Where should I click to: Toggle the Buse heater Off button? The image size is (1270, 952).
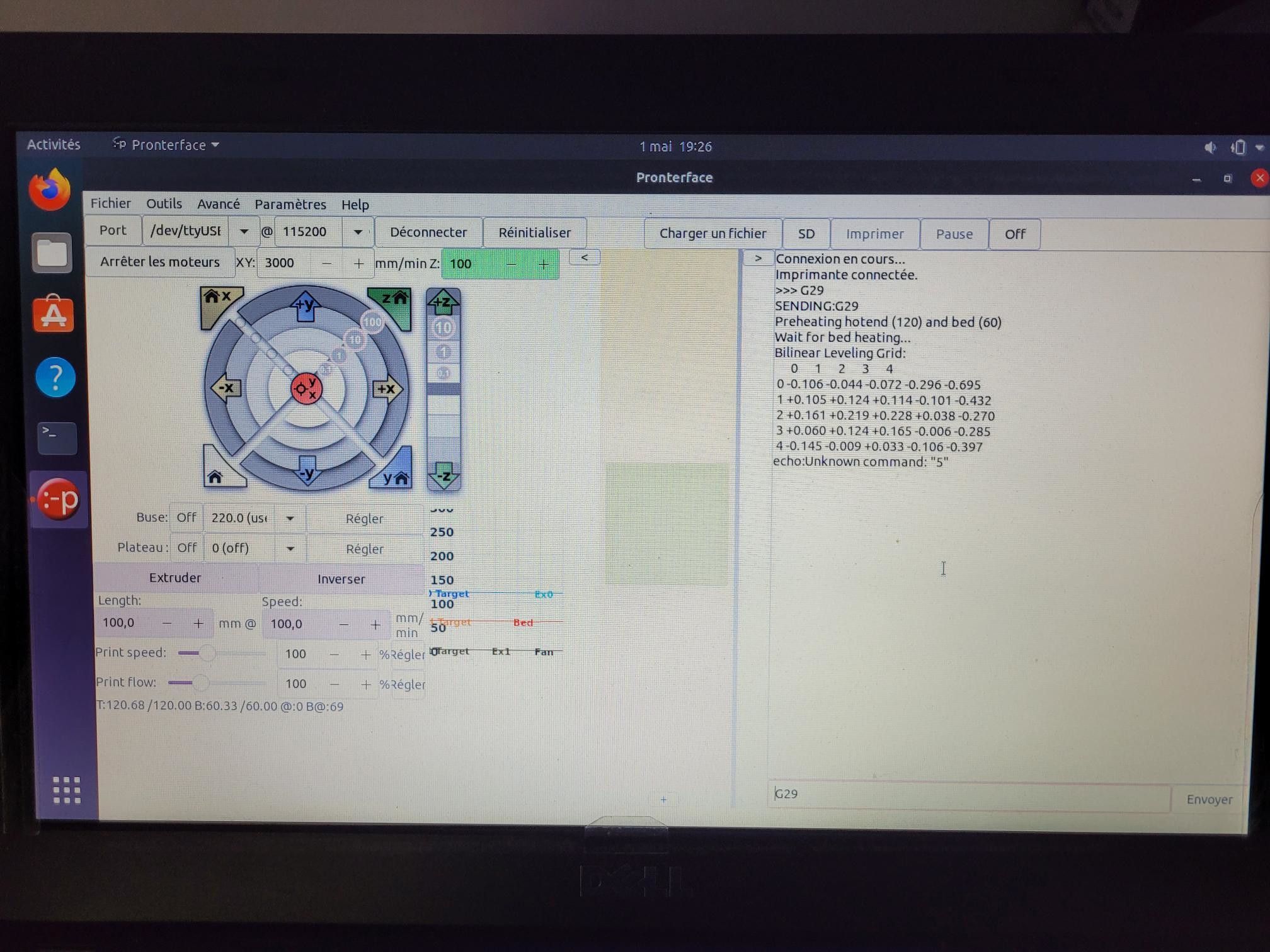186,518
